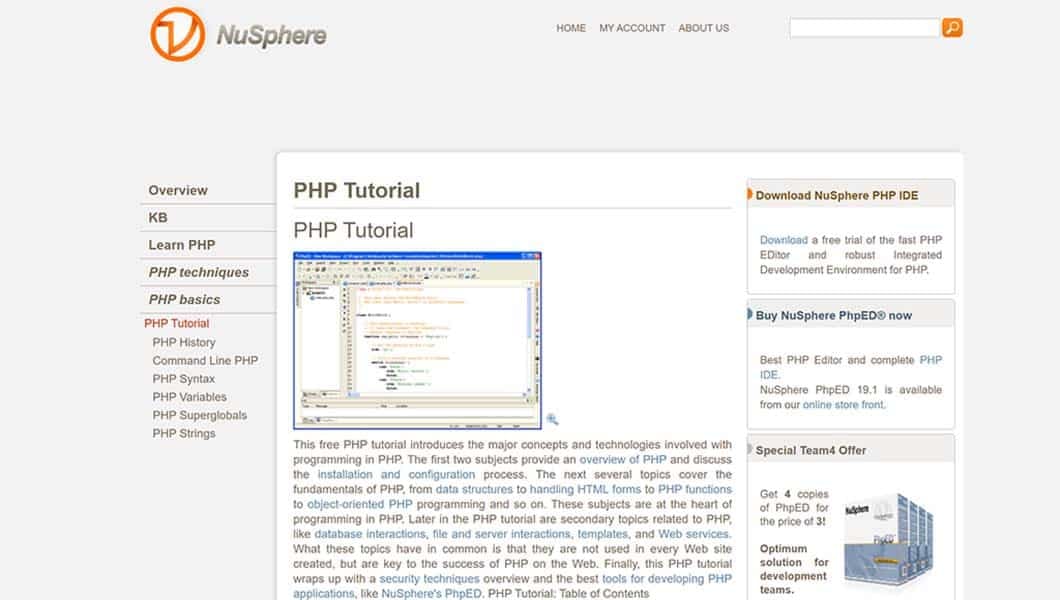Follow the data structures link
This screenshot has height=600, width=1060.
[474, 489]
